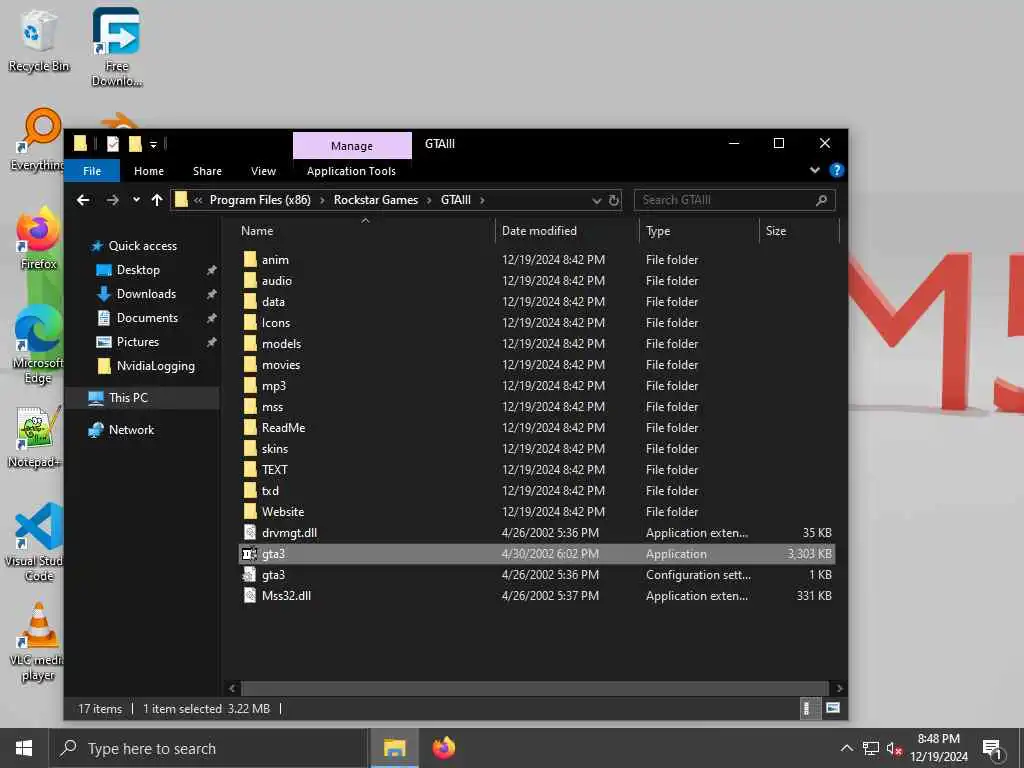Open VLC media player desktop shortcut
The image size is (1024, 768).
pyautogui.click(x=38, y=643)
